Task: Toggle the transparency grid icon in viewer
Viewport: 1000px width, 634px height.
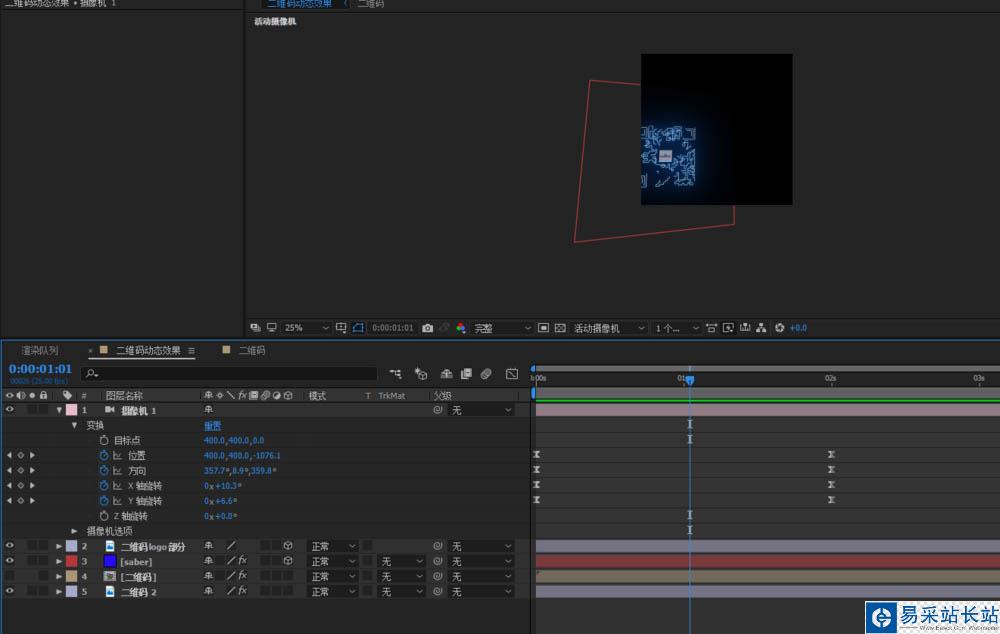Action: tap(560, 328)
